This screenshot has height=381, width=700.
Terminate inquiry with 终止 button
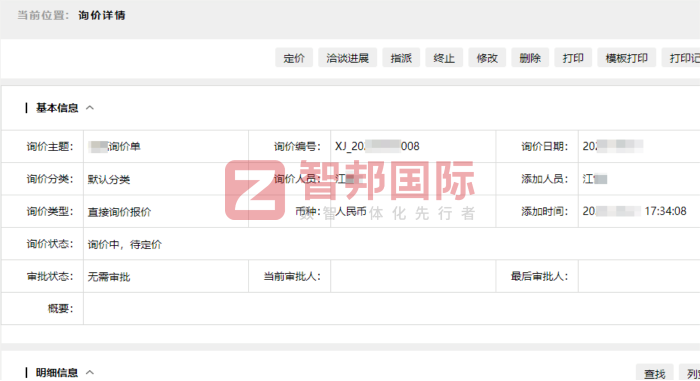(444, 58)
